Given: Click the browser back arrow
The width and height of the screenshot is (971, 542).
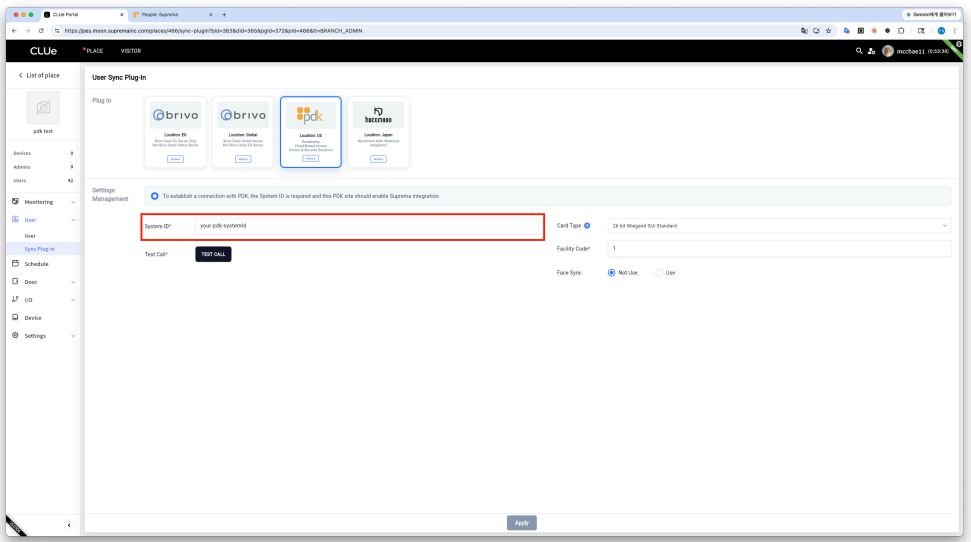Looking at the screenshot, I should pos(14,30).
